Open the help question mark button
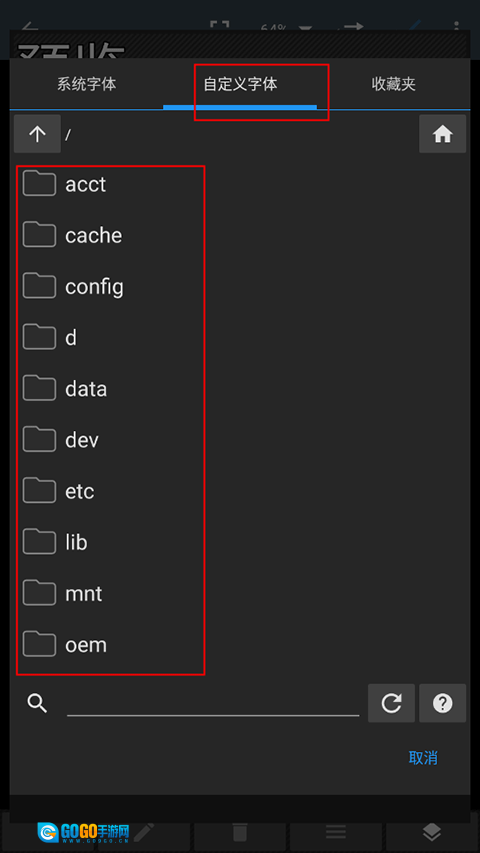Screen dimensions: 480x853 (442, 703)
